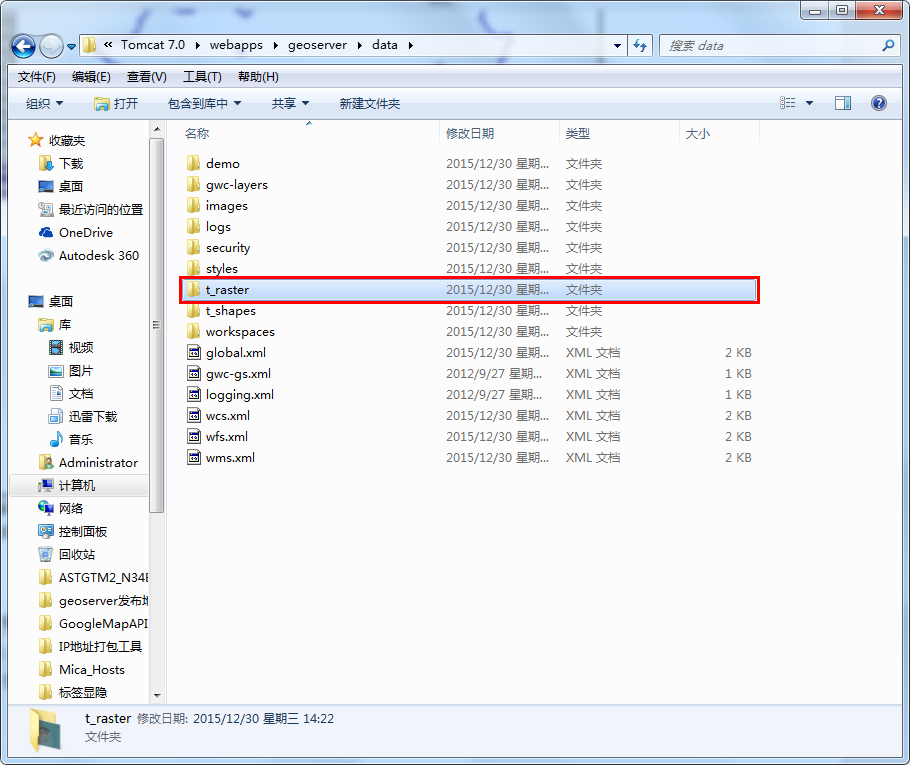This screenshot has height=765, width=910.
Task: Open the 工具(T) menu
Action: (x=202, y=77)
